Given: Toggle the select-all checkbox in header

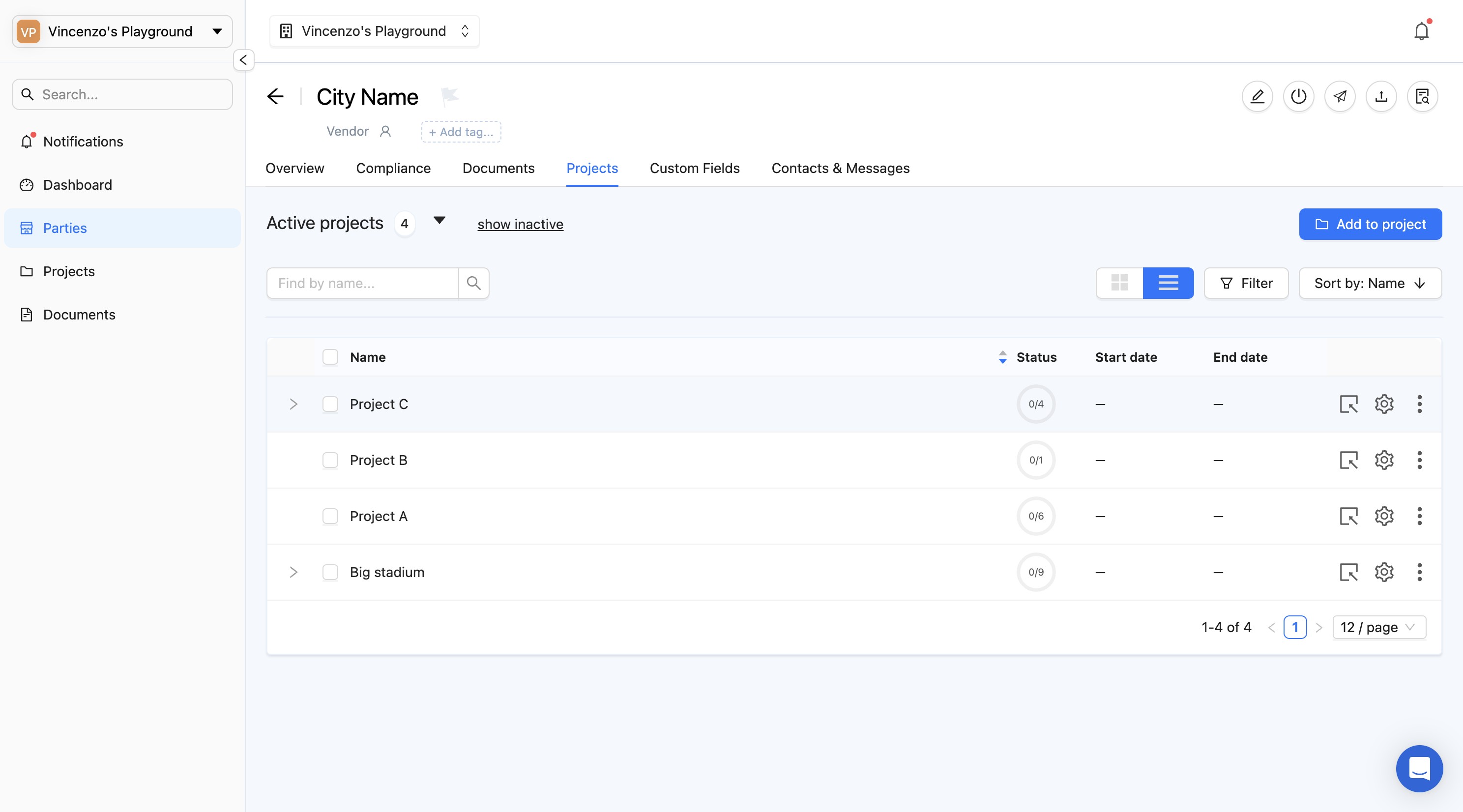Looking at the screenshot, I should point(330,357).
